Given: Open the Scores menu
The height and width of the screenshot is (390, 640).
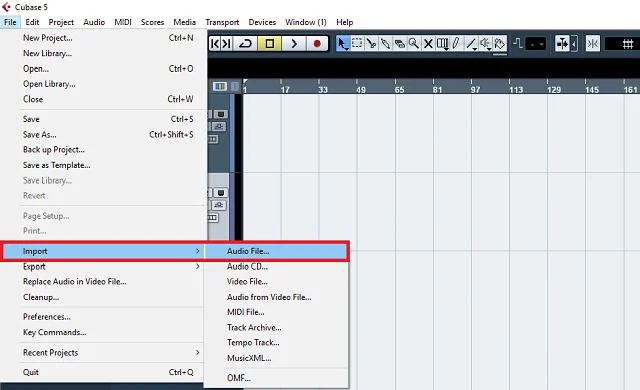Looking at the screenshot, I should click(152, 22).
